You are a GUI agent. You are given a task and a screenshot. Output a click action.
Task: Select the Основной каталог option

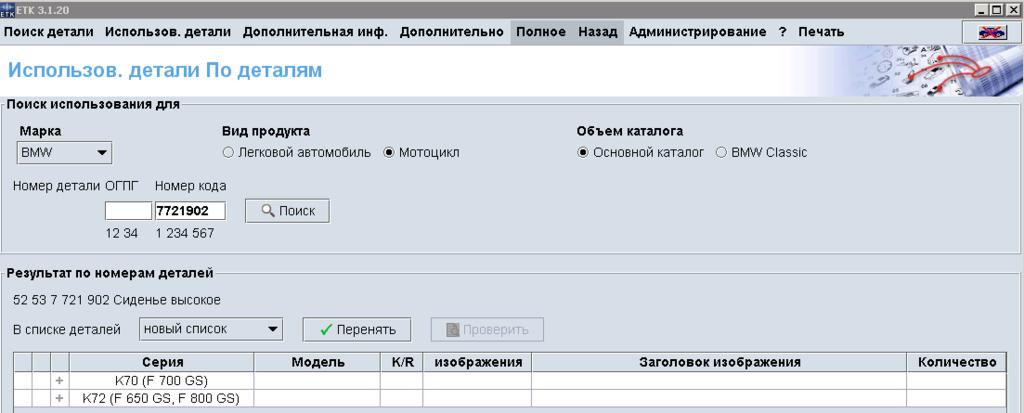pyautogui.click(x=583, y=153)
